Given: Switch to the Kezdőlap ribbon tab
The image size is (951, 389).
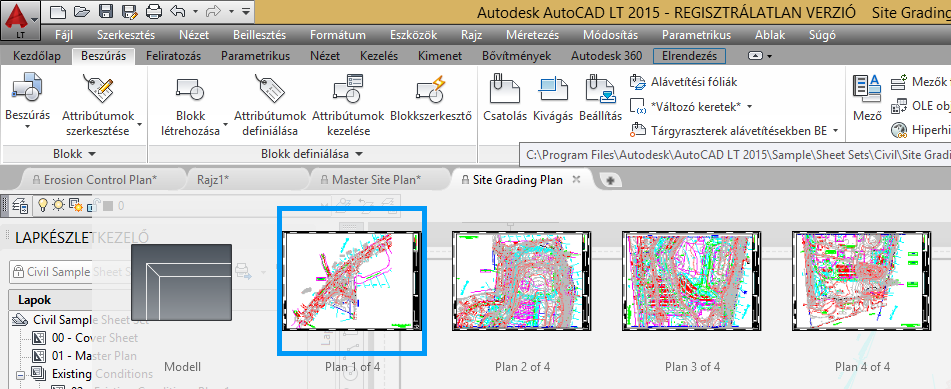Looking at the screenshot, I should tap(37, 56).
